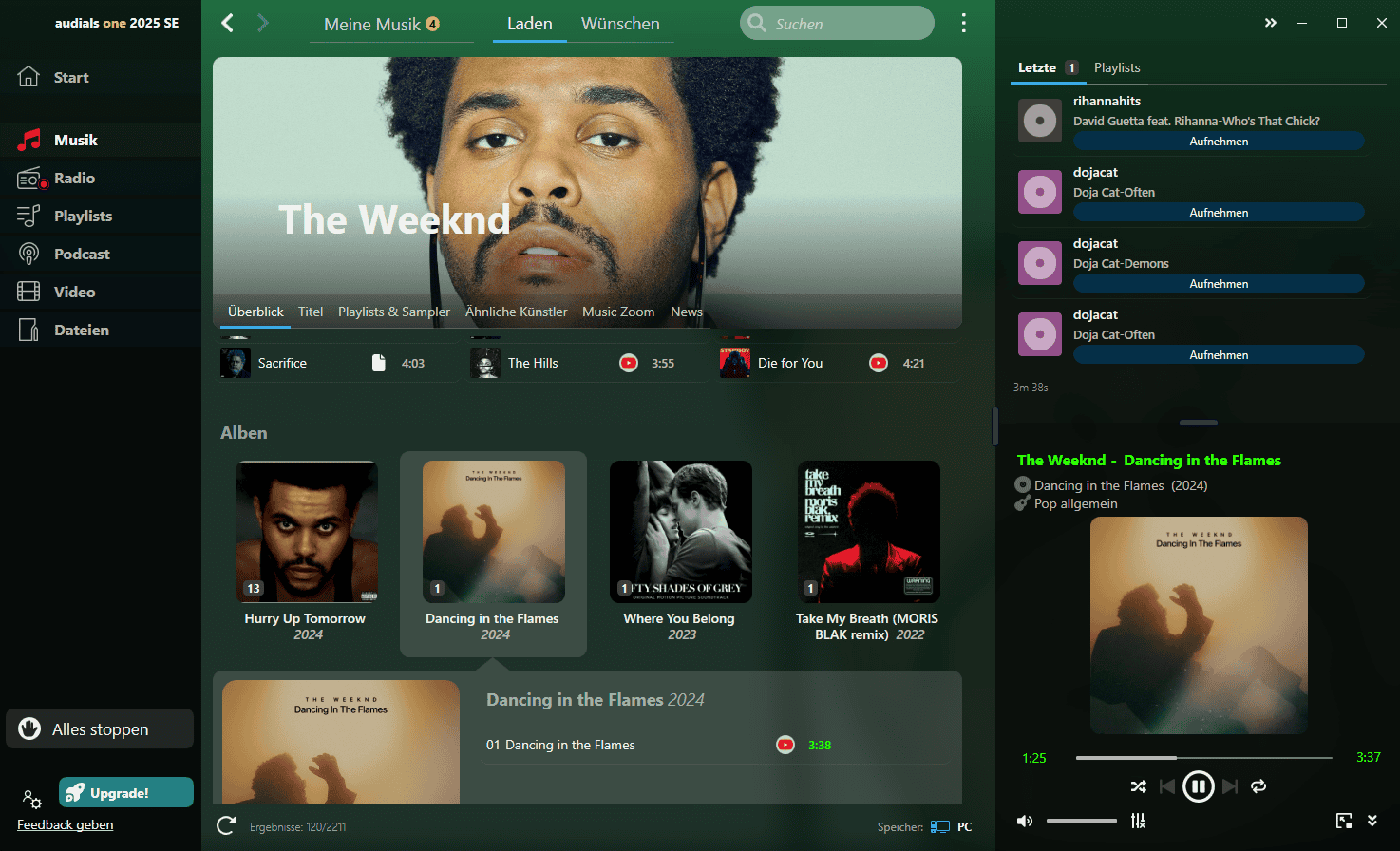This screenshot has height=851, width=1400.
Task: Open the Radio section in sidebar
Action: [74, 179]
